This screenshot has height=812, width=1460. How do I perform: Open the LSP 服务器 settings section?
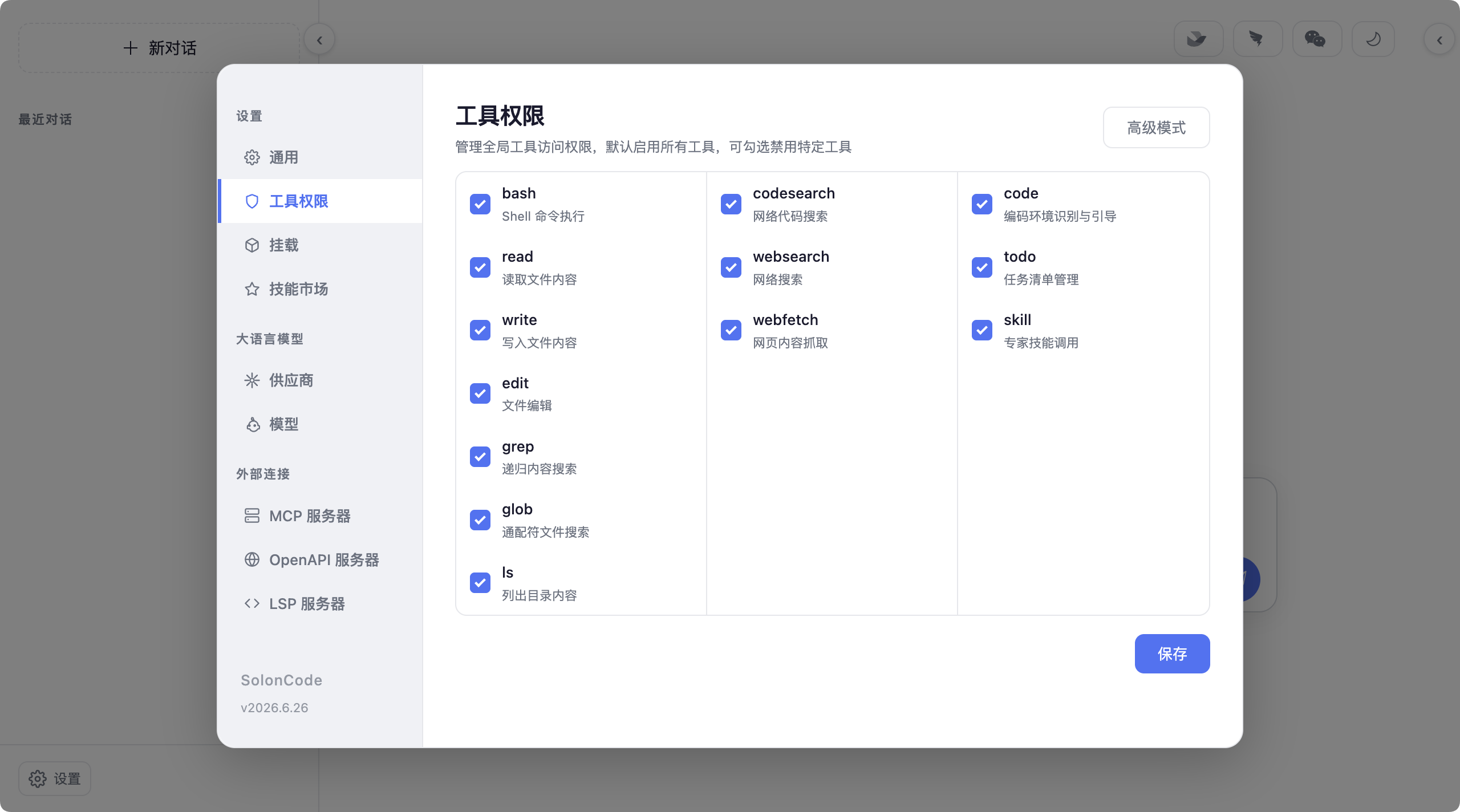[320, 604]
